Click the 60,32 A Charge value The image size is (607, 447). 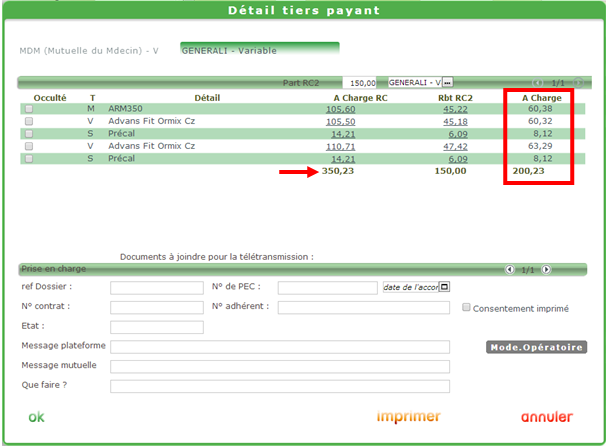[540, 121]
